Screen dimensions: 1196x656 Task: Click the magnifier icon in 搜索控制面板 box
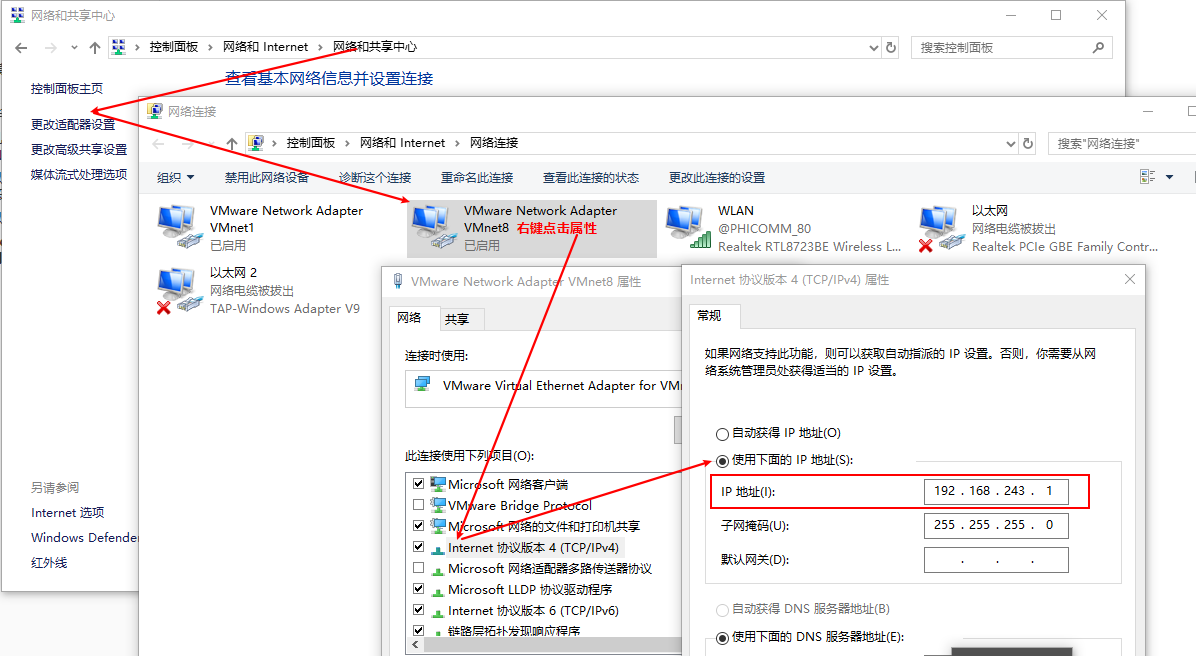(1098, 47)
